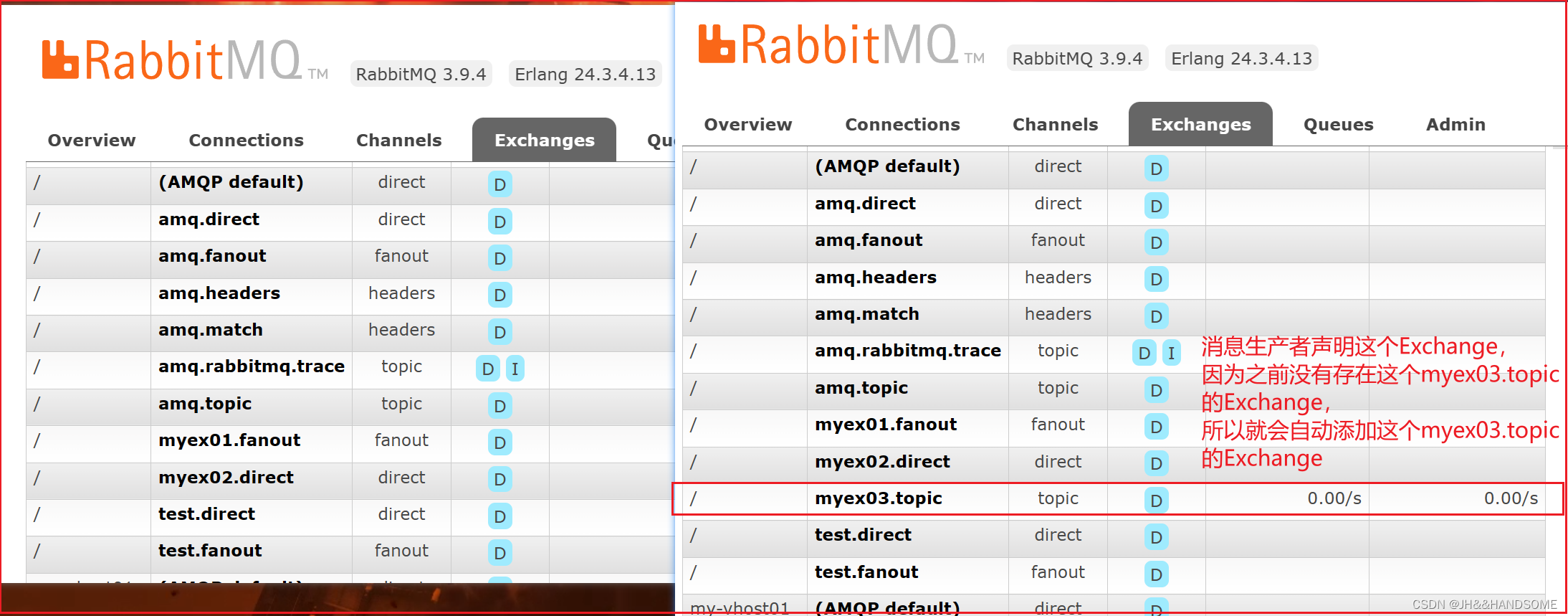
Task: Click the D badge for amq.fanout in right window
Action: pos(1157,242)
